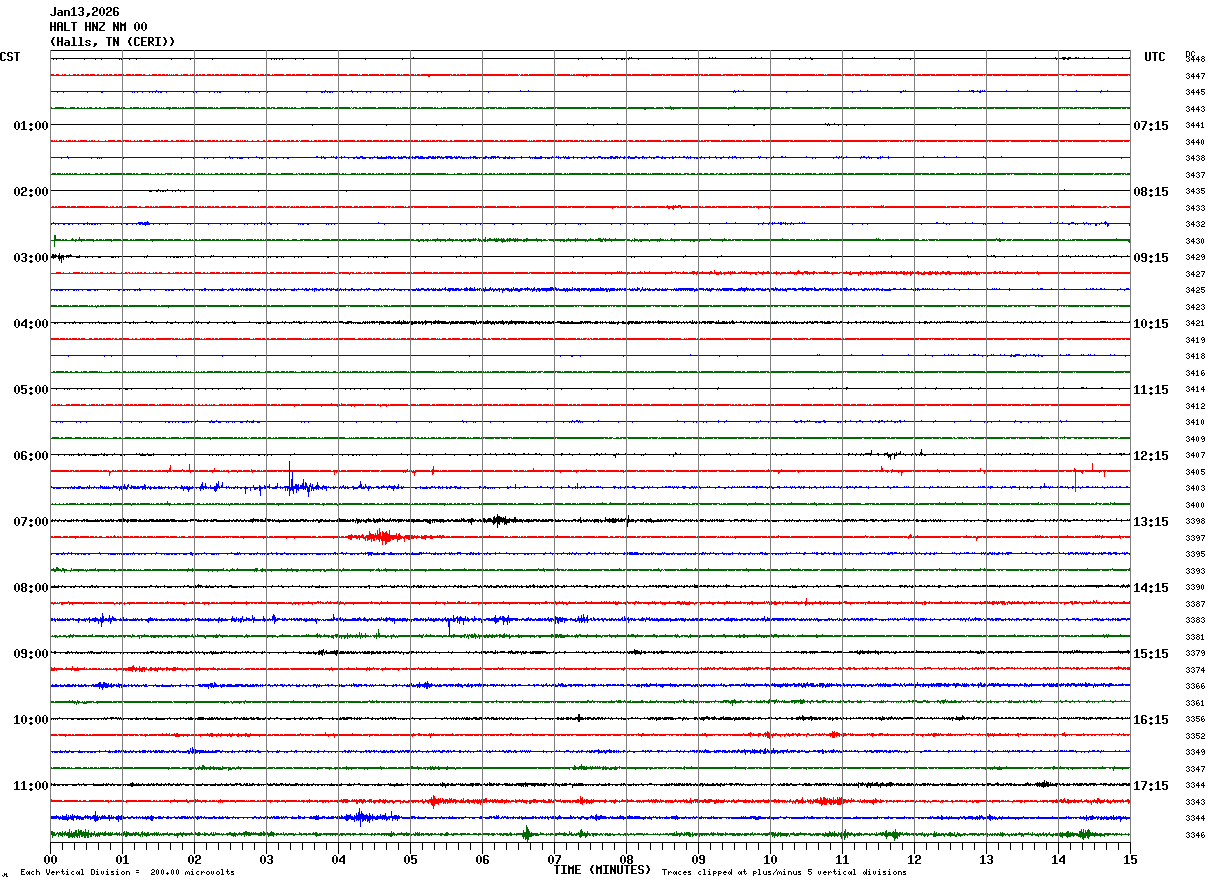Click the '08:15' UTC time label
1210x886 pixels.
click(x=1151, y=192)
